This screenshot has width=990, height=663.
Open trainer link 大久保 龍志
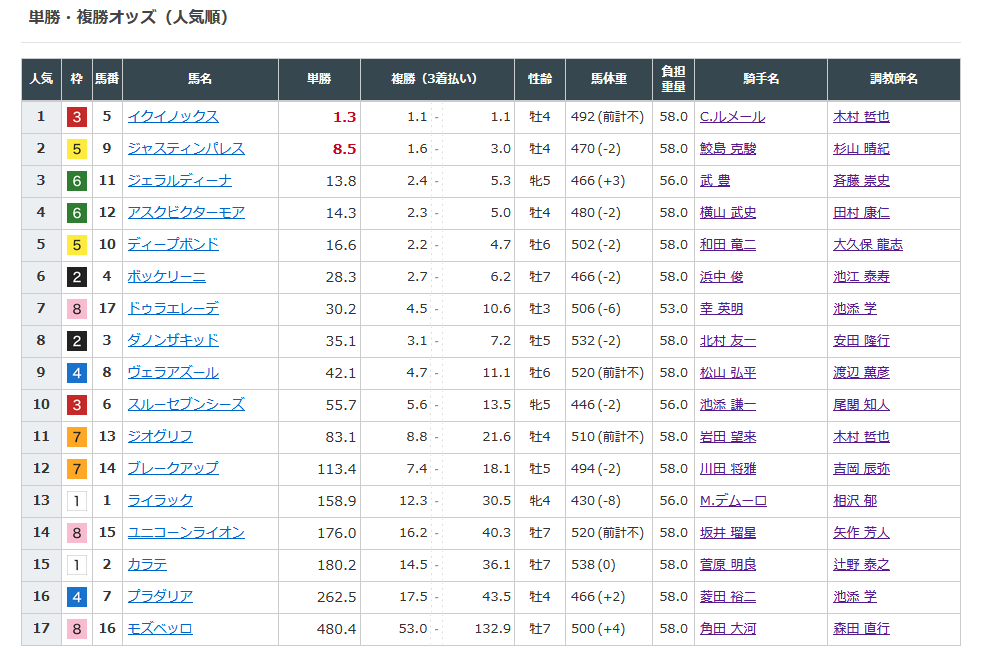(868, 244)
